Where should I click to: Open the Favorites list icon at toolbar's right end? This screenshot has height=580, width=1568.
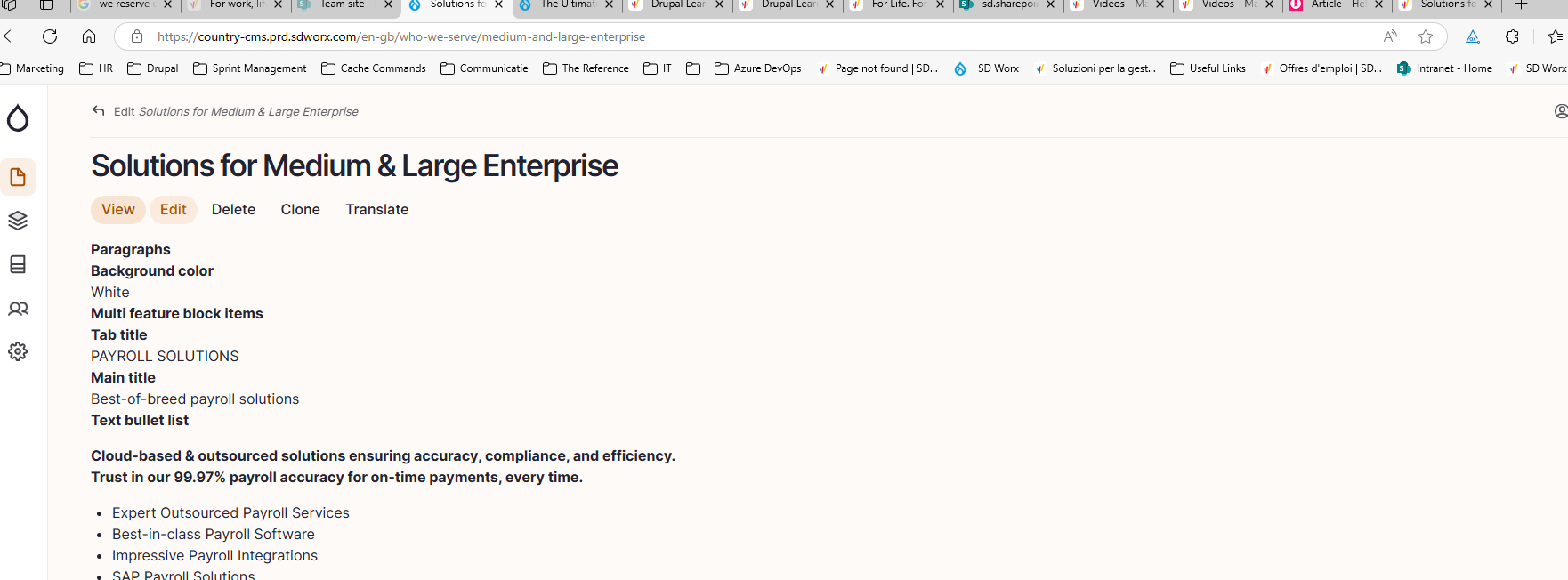(1556, 36)
